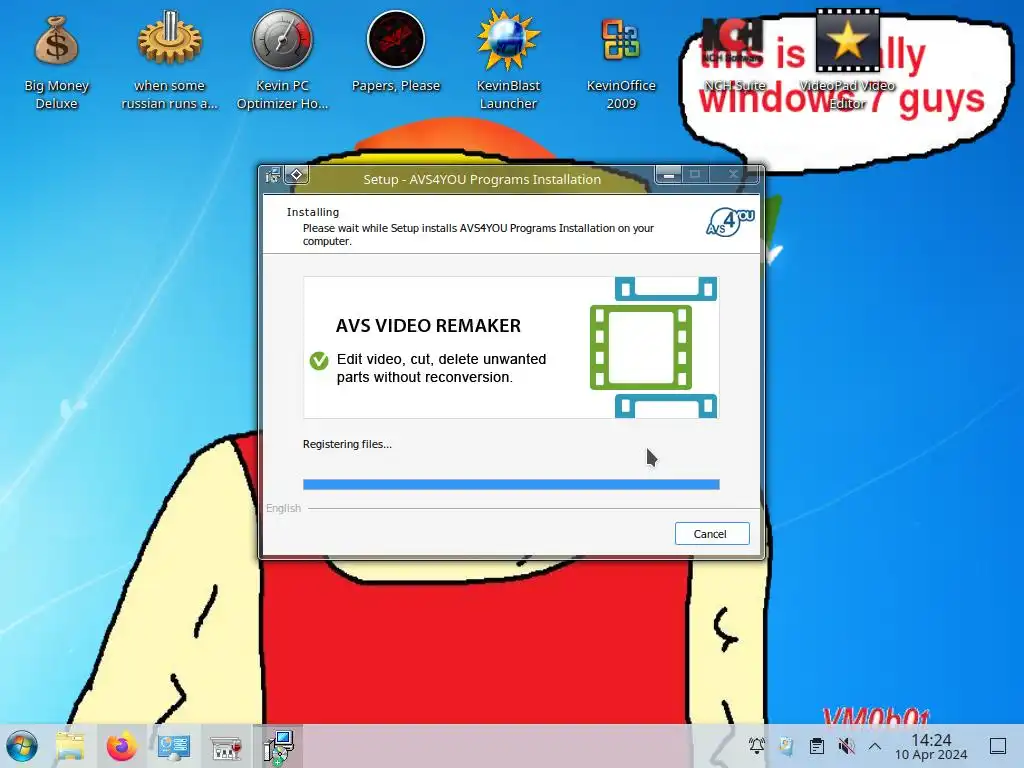Click the title text 'Setup - AVS4YOU Programs Installation'
Viewport: 1024px width, 768px height.
(482, 180)
